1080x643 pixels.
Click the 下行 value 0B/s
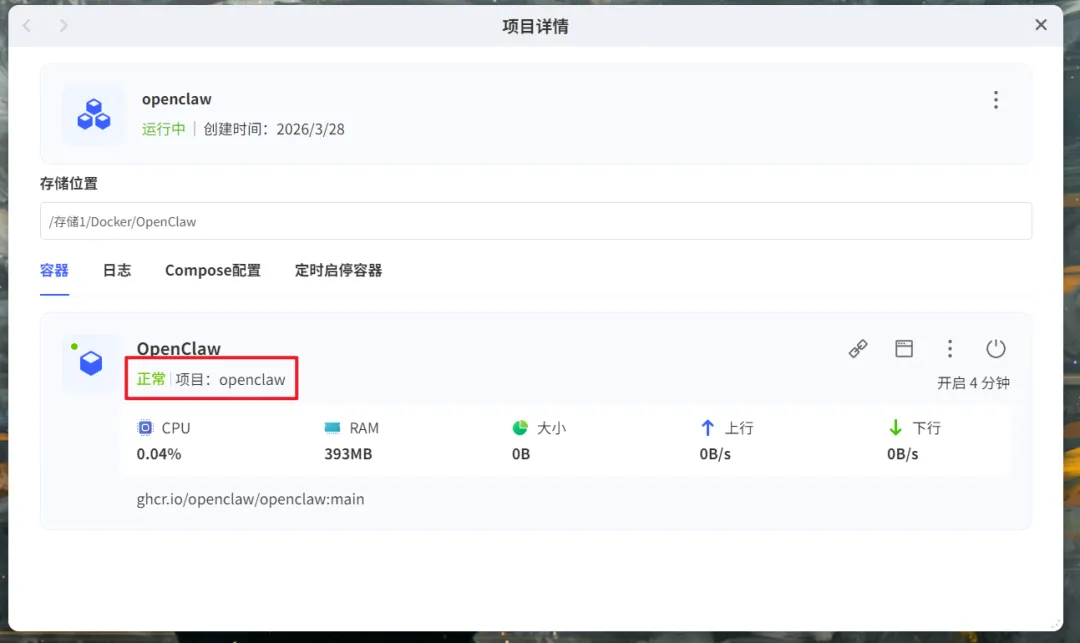(902, 454)
